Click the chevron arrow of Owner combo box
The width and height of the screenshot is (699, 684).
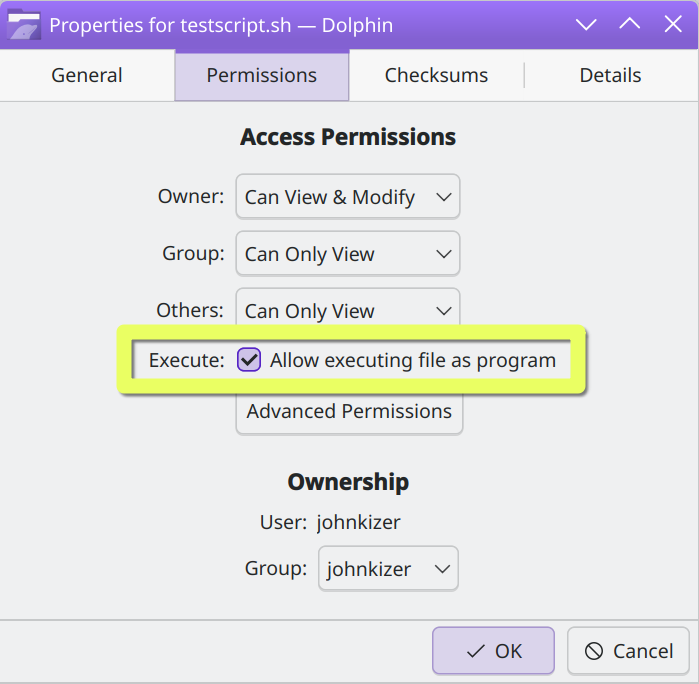pyautogui.click(x=444, y=197)
